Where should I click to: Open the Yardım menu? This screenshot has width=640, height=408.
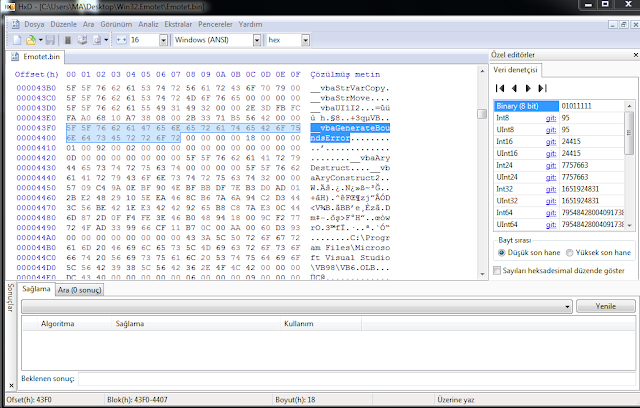250,24
